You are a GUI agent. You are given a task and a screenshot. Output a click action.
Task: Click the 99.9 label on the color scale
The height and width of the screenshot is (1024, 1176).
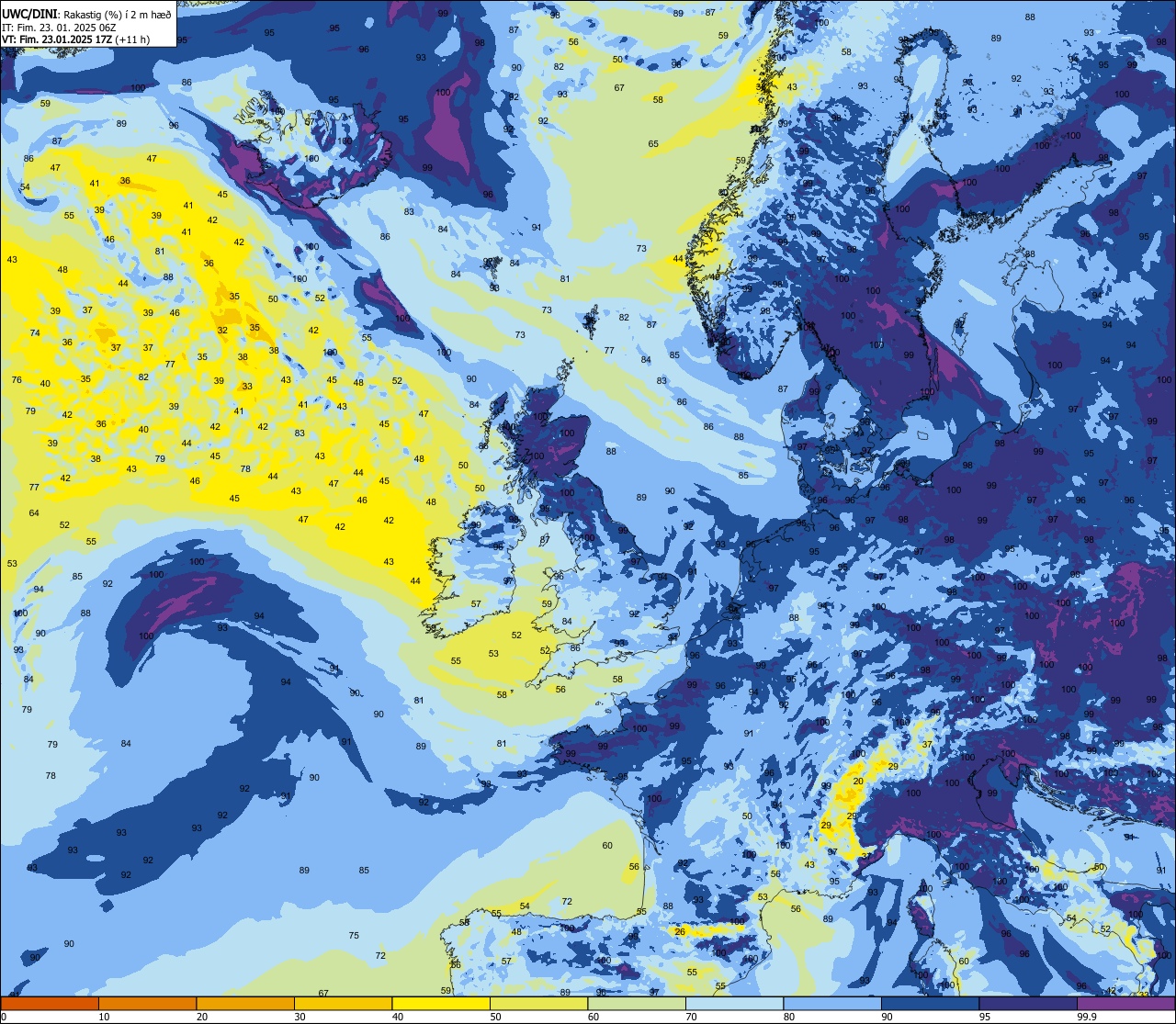pos(1088,1017)
